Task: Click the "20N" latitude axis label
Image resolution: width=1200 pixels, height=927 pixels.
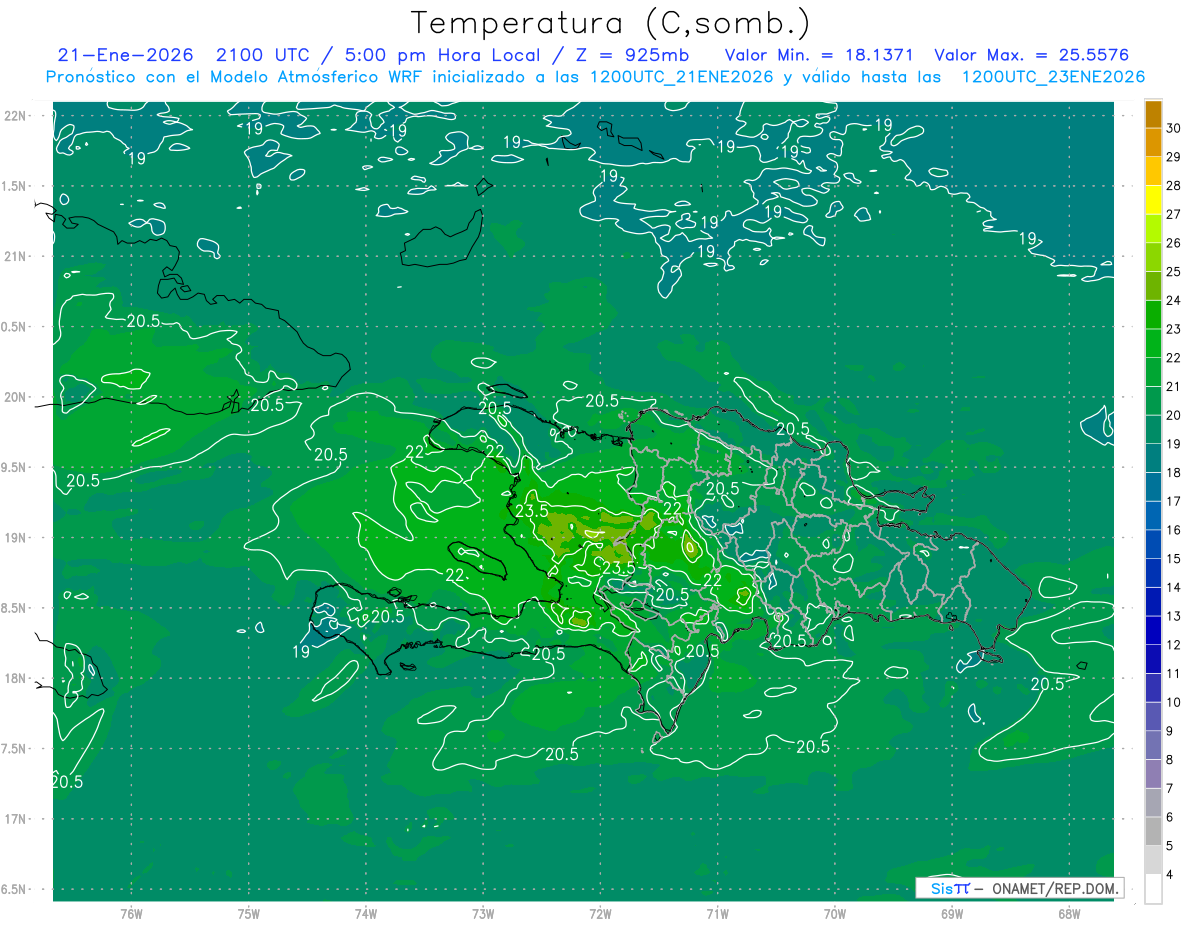Action: 14,397
